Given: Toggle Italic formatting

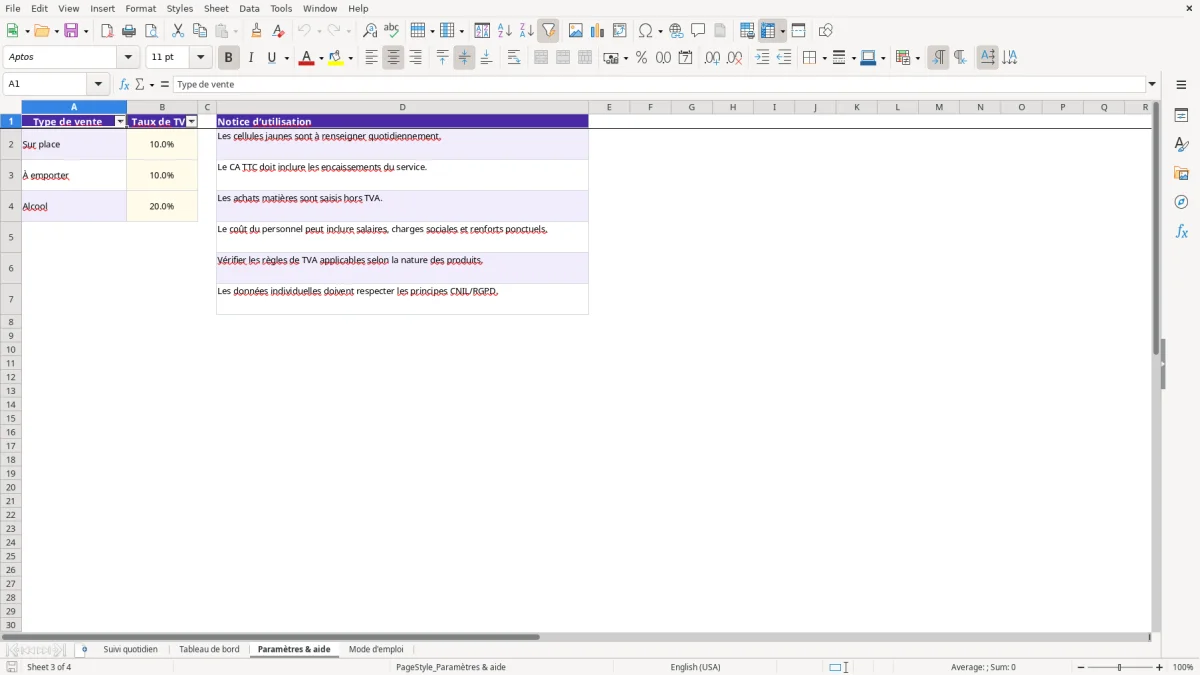Looking at the screenshot, I should click(x=251, y=58).
